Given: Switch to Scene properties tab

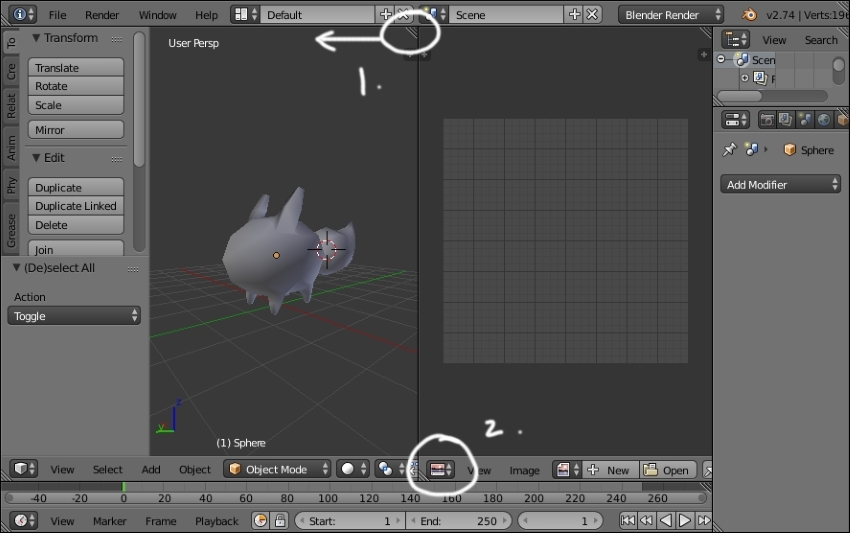Looking at the screenshot, I should [804, 120].
